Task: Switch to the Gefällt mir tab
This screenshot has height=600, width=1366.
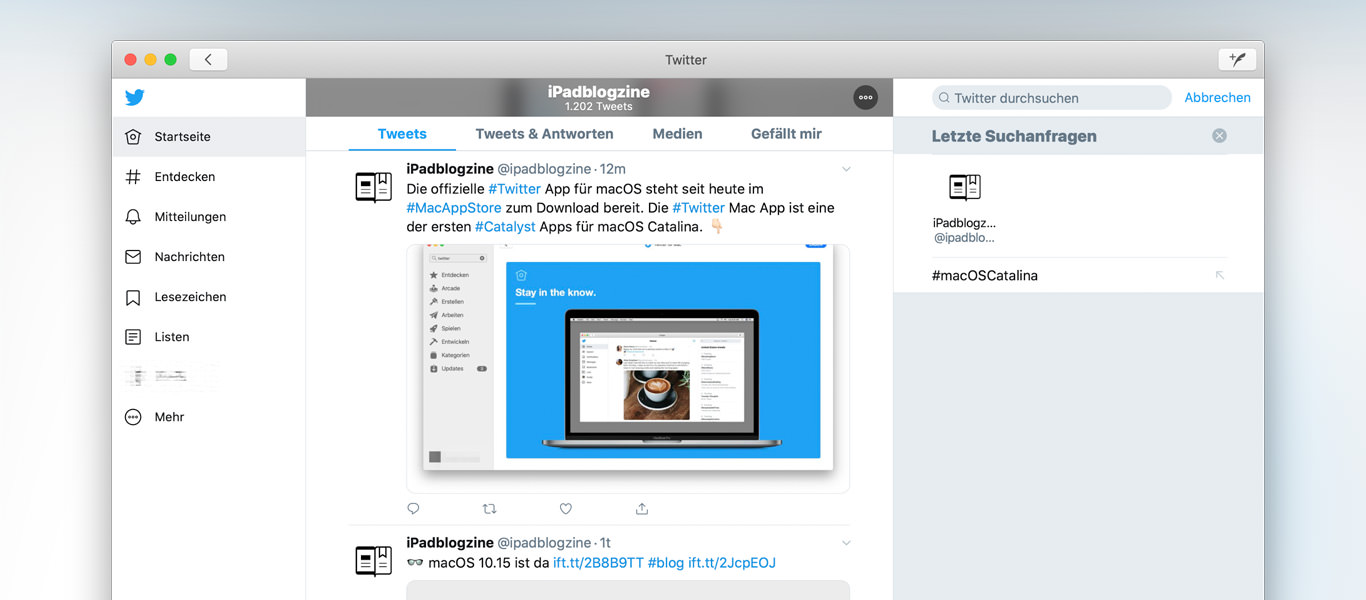Action: point(786,134)
